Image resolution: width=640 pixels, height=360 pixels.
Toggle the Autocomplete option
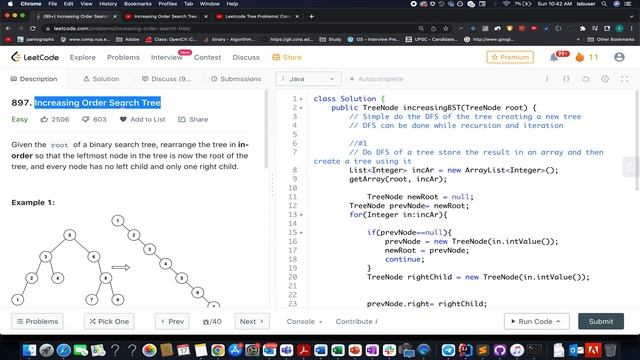click(x=376, y=79)
